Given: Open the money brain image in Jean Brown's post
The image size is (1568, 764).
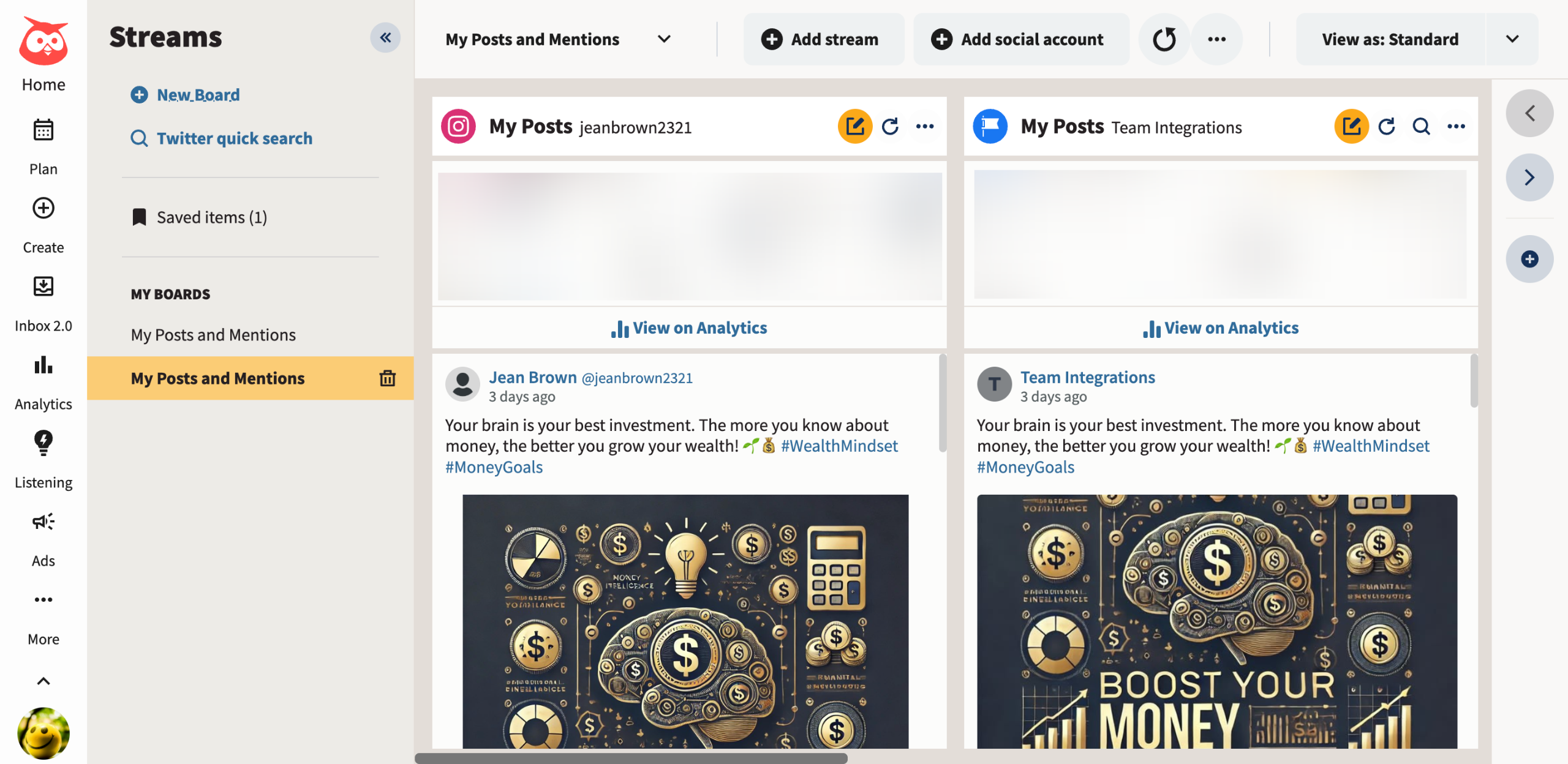Looking at the screenshot, I should pyautogui.click(x=685, y=621).
